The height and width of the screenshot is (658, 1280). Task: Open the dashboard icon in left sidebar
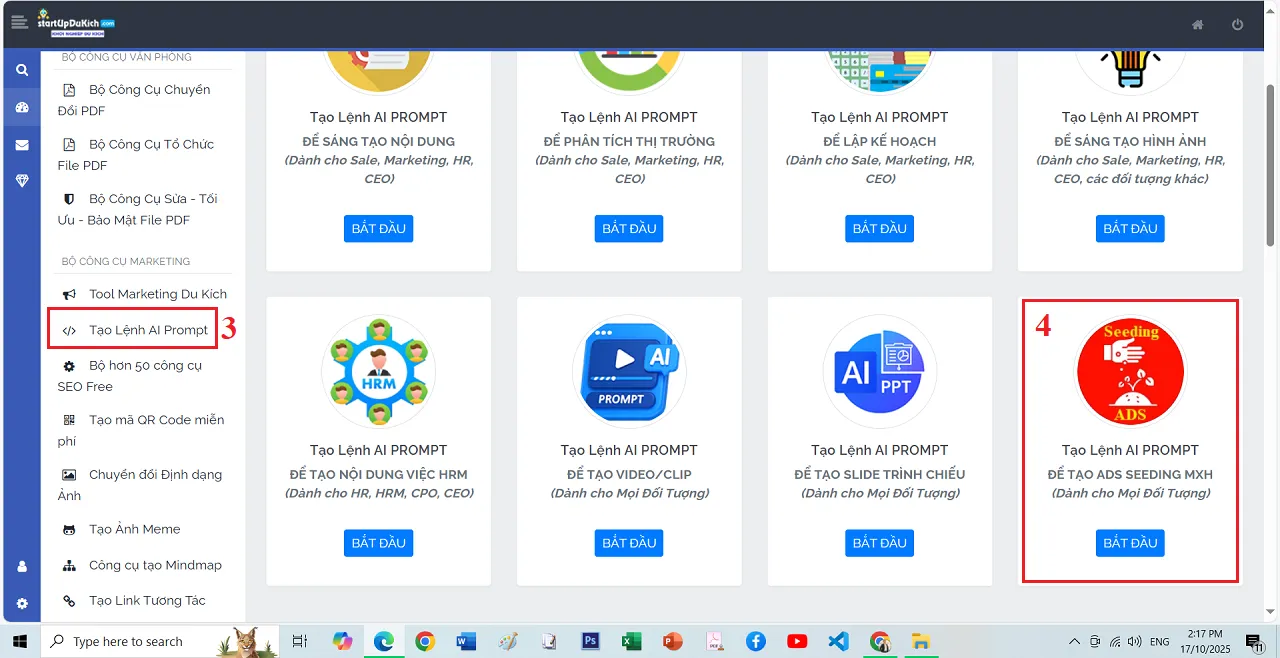point(21,107)
